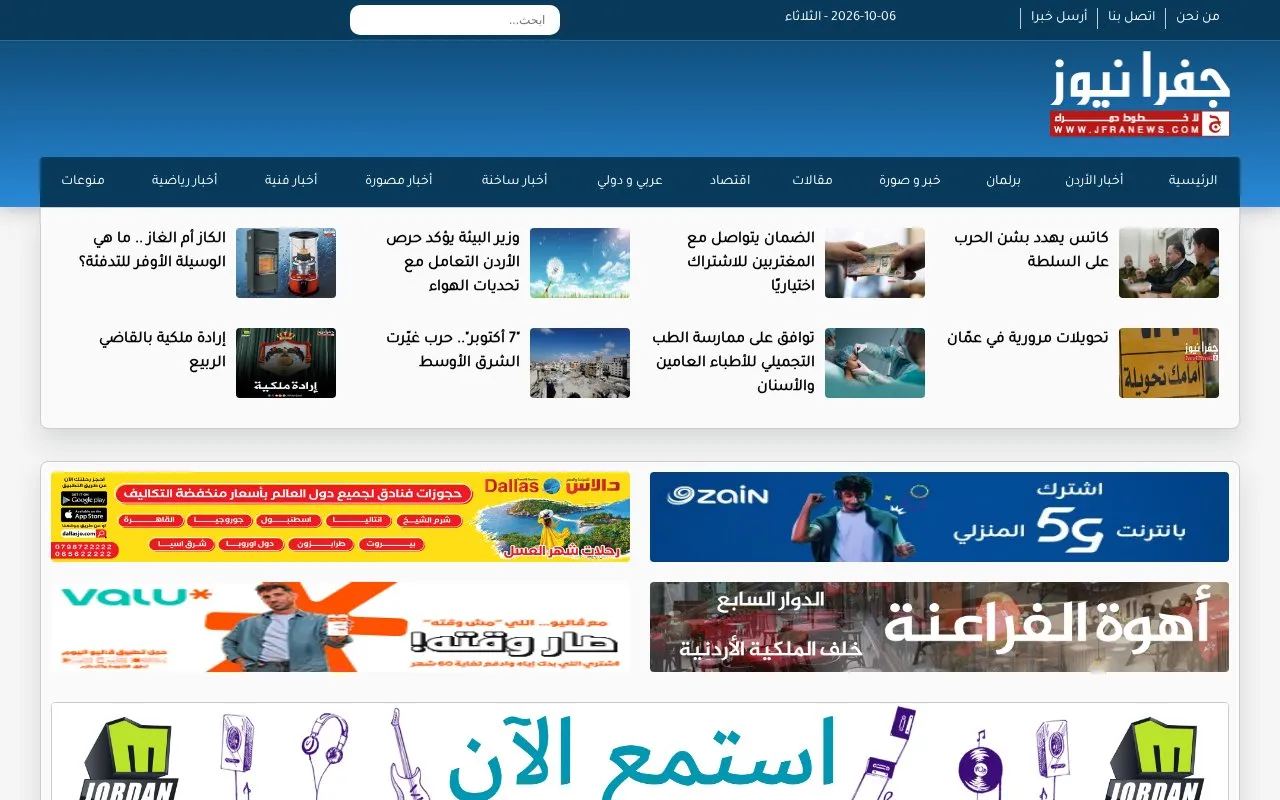
Task: Click the money-exchange thumbnail for الضمان story
Action: pyautogui.click(x=875, y=263)
